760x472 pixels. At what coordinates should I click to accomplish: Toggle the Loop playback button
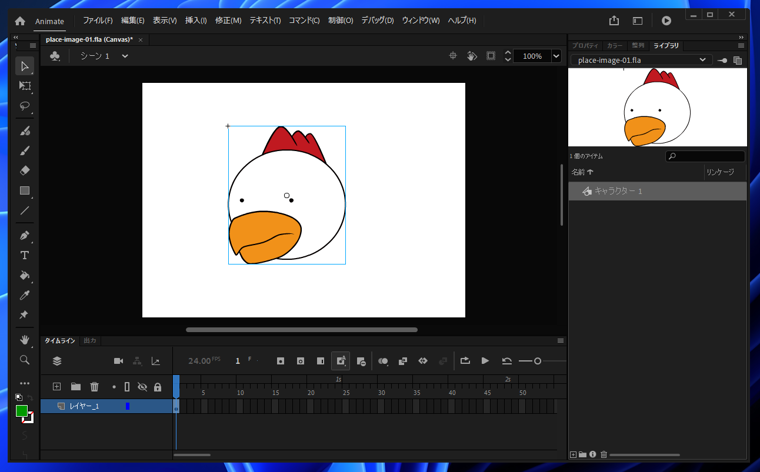(465, 361)
